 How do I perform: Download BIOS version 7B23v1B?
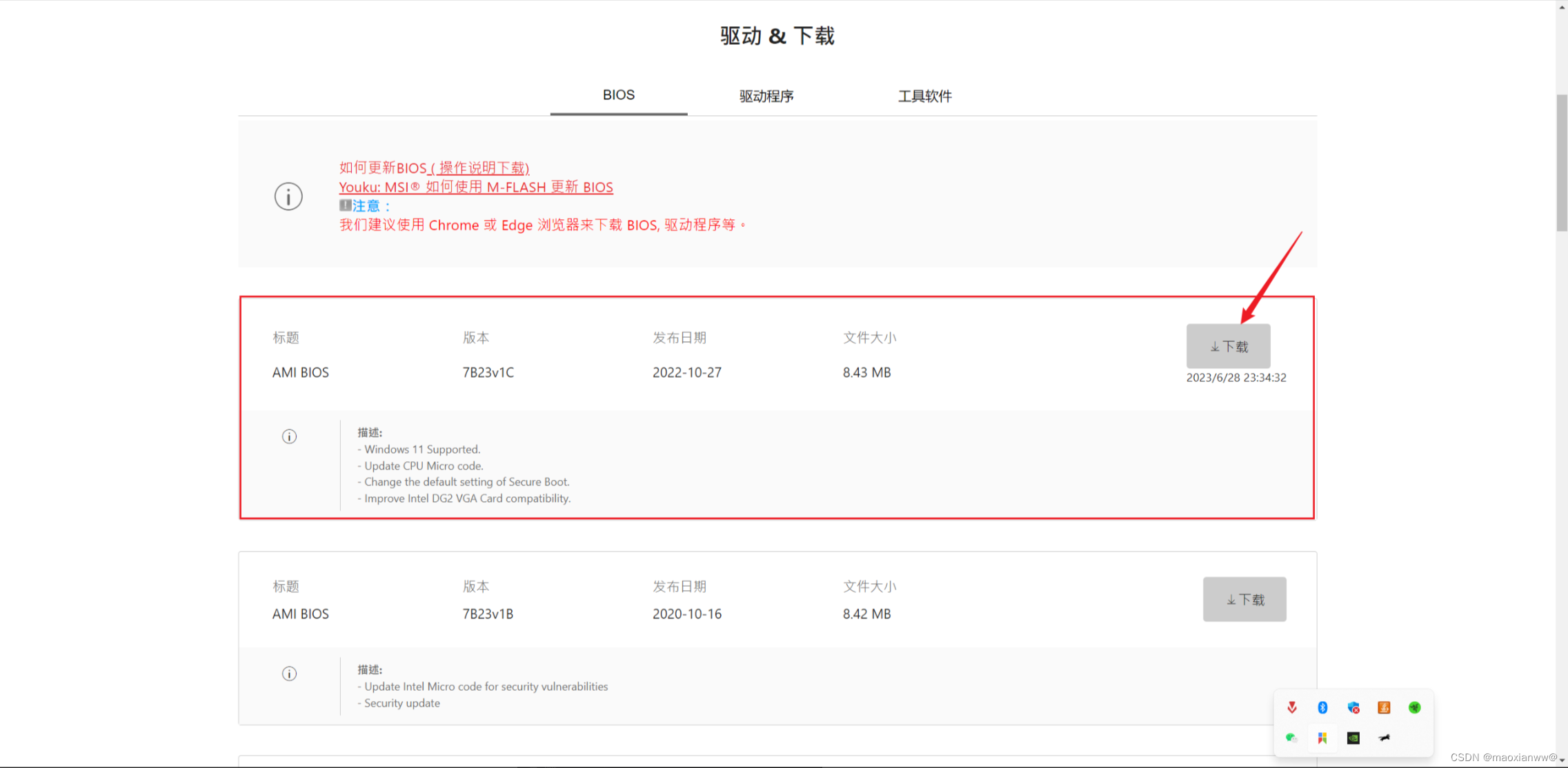1244,599
